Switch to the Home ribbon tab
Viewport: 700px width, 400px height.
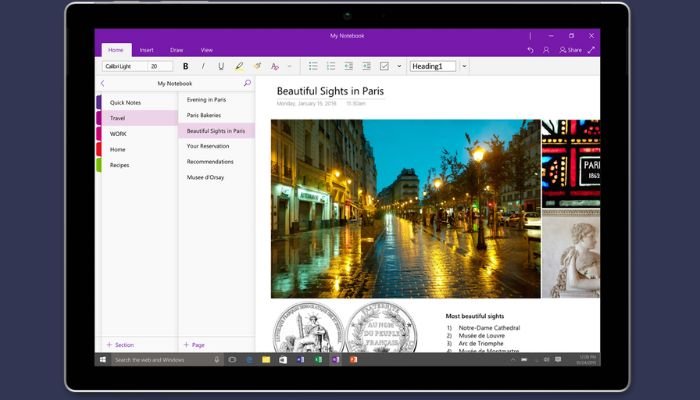pyautogui.click(x=116, y=50)
